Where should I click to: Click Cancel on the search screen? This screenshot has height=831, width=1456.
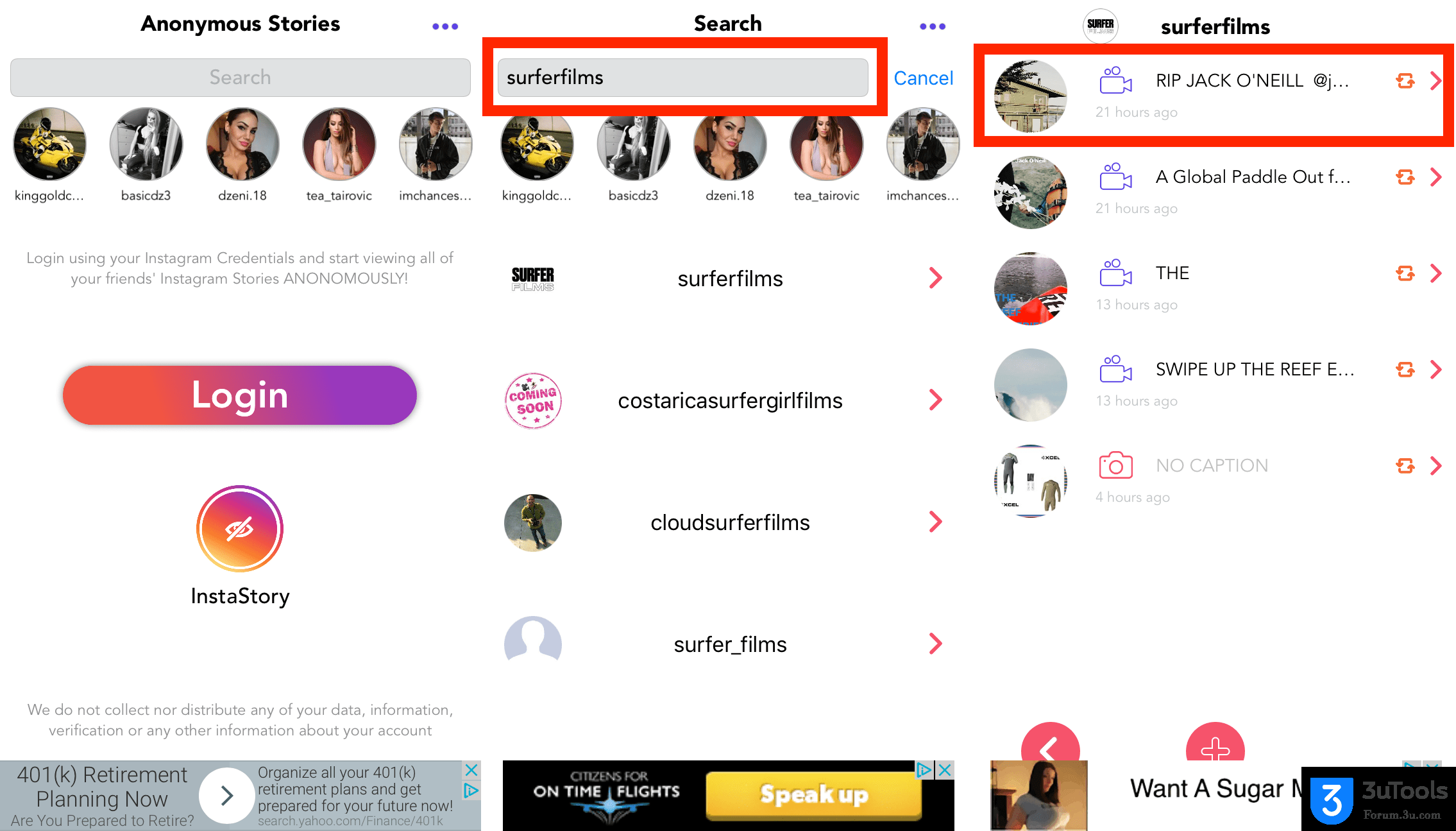click(923, 77)
